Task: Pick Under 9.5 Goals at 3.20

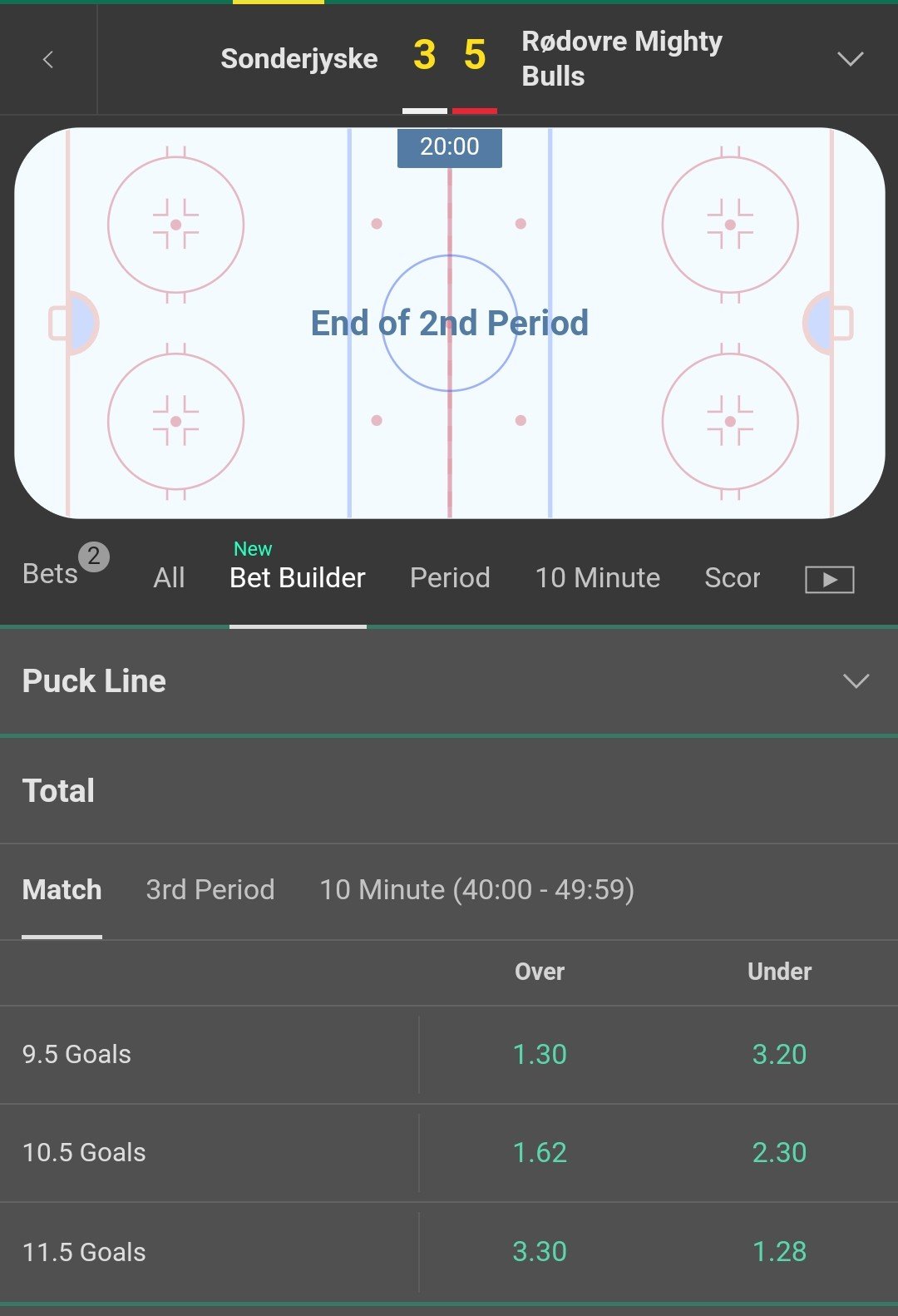Action: click(779, 1055)
